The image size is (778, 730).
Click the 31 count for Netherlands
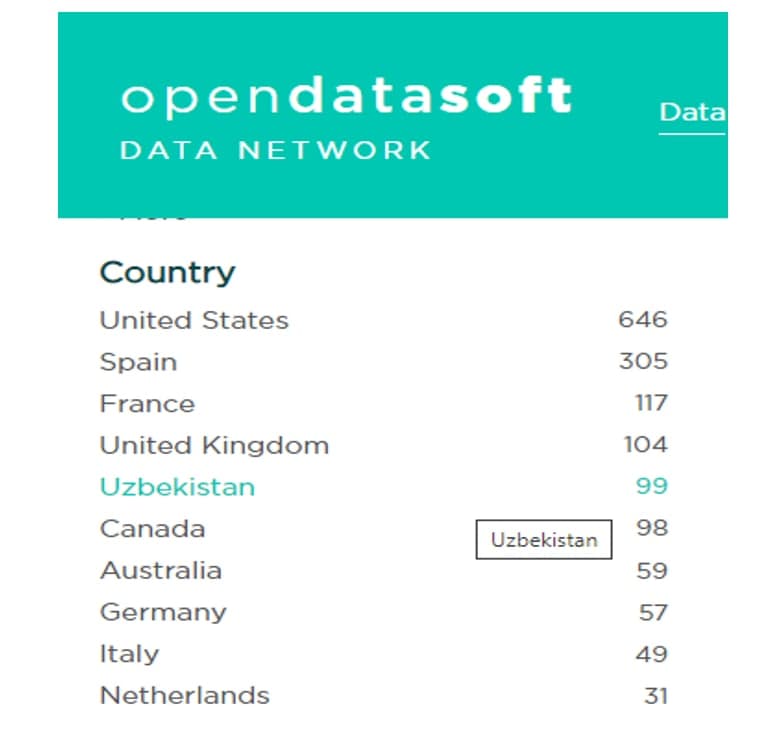pyautogui.click(x=655, y=695)
